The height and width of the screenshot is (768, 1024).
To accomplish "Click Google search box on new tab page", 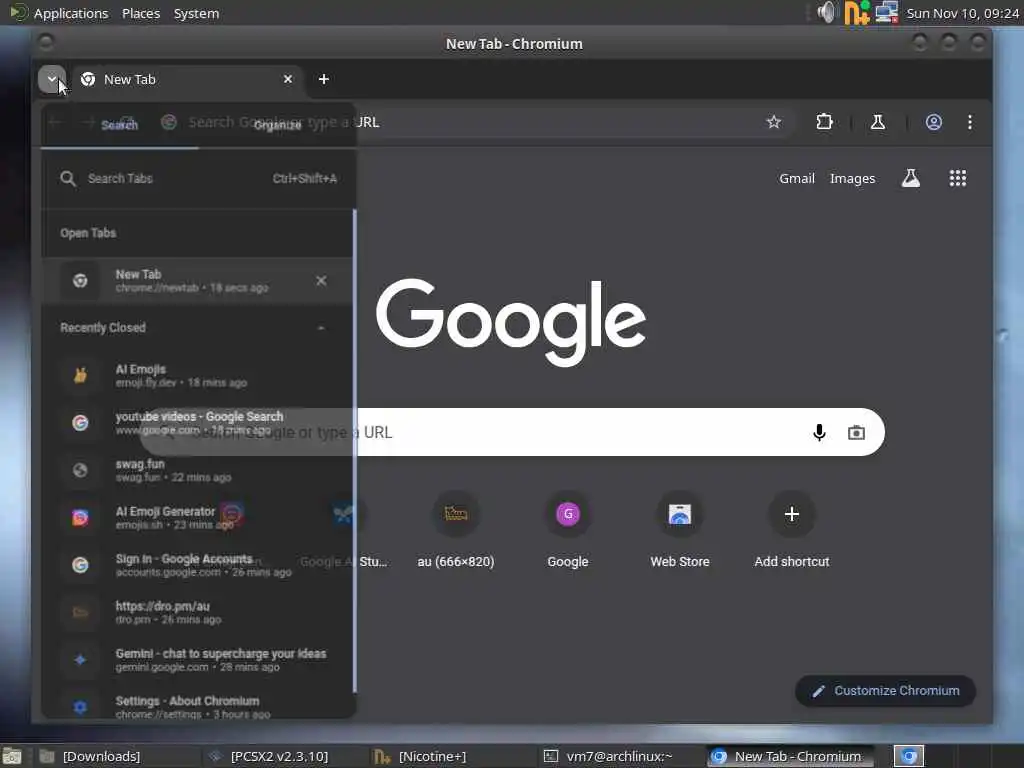I will click(513, 432).
